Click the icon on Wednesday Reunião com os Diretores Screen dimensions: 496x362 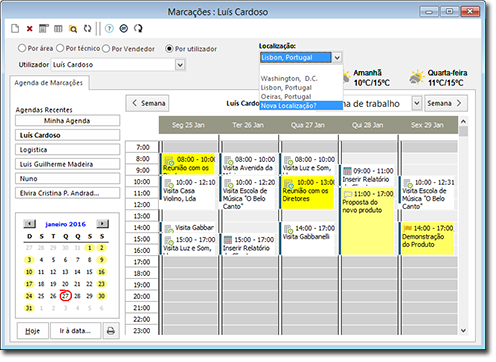[x=288, y=183]
